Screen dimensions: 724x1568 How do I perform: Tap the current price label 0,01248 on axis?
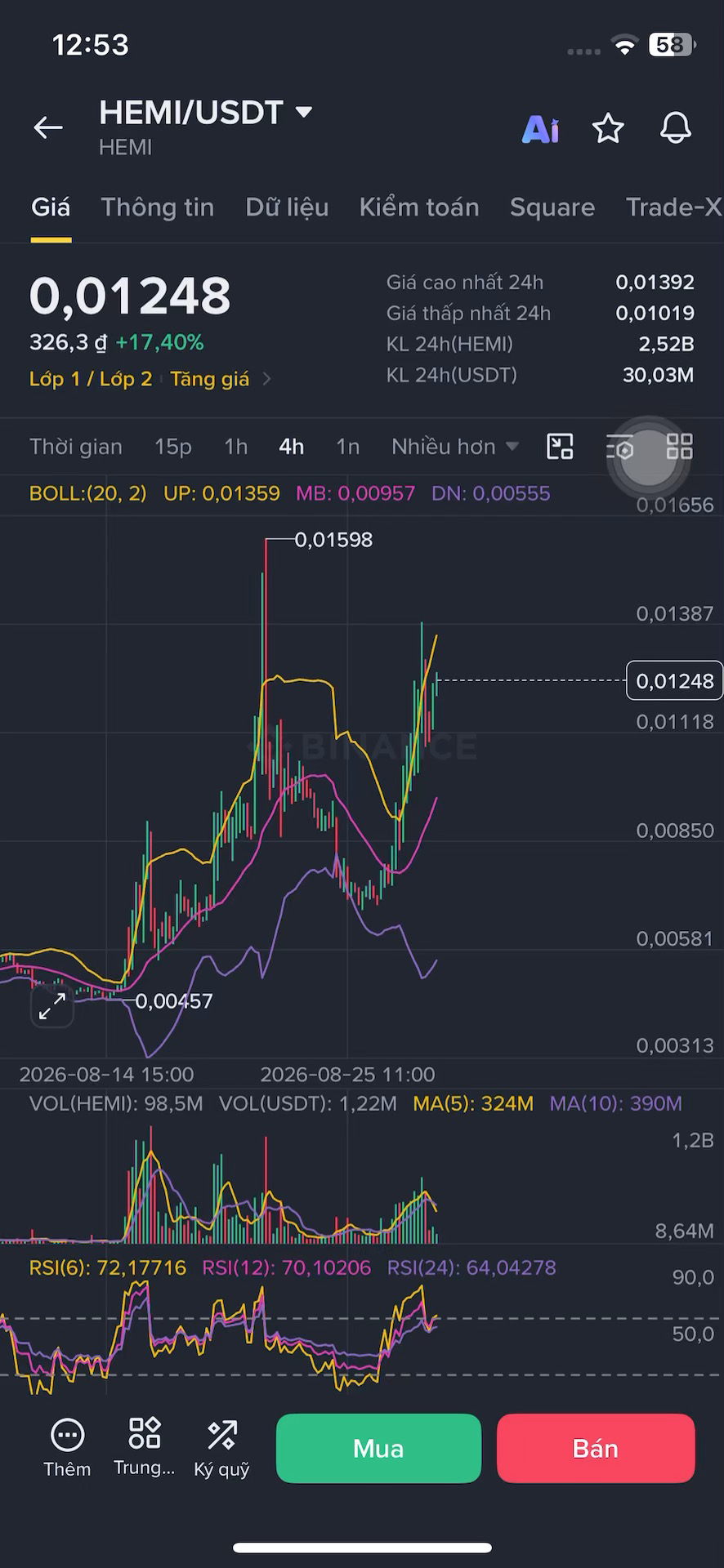pyautogui.click(x=674, y=680)
